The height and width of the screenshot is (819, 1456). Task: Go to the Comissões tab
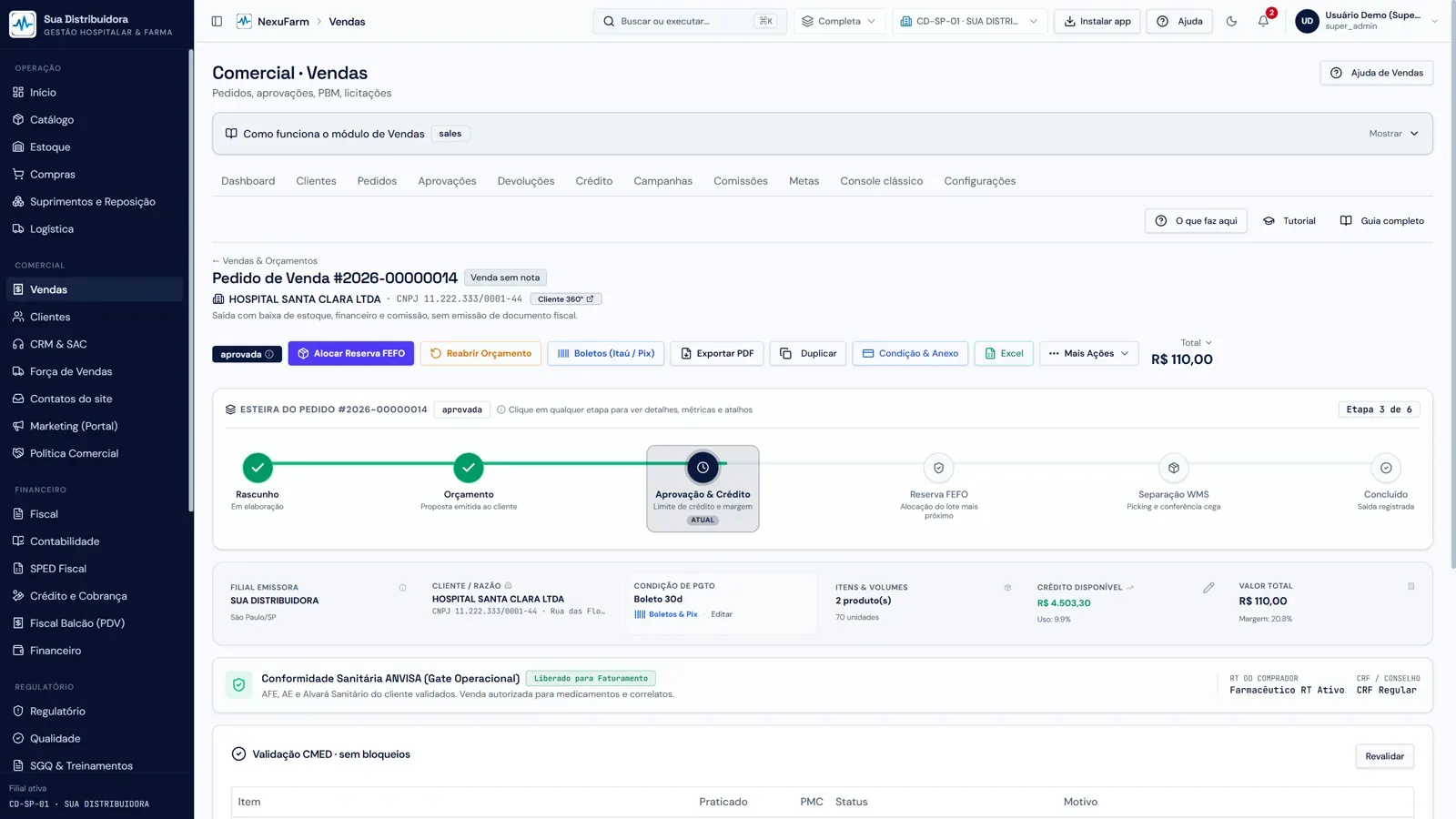741,181
